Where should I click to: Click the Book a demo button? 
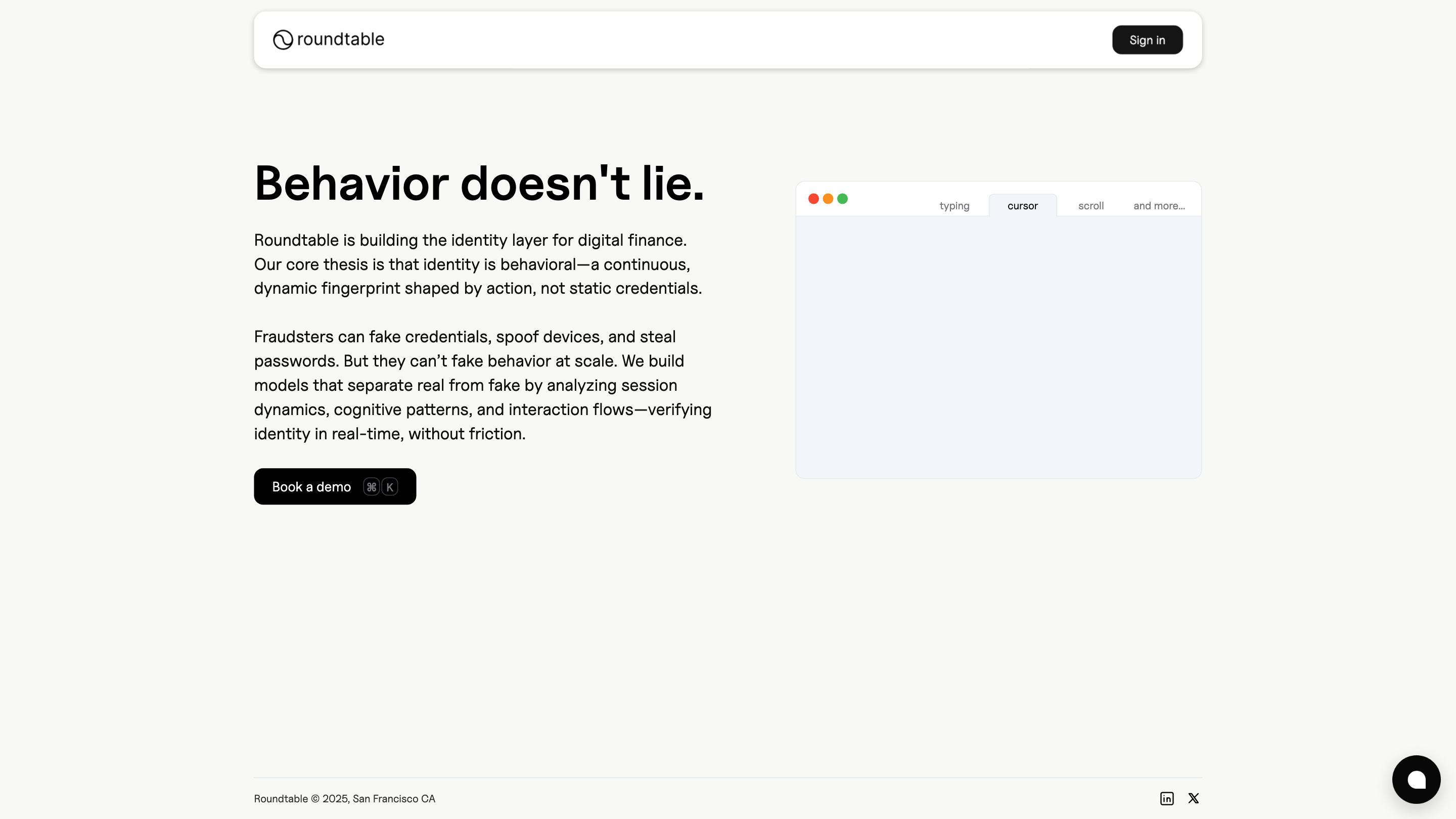pos(311,487)
